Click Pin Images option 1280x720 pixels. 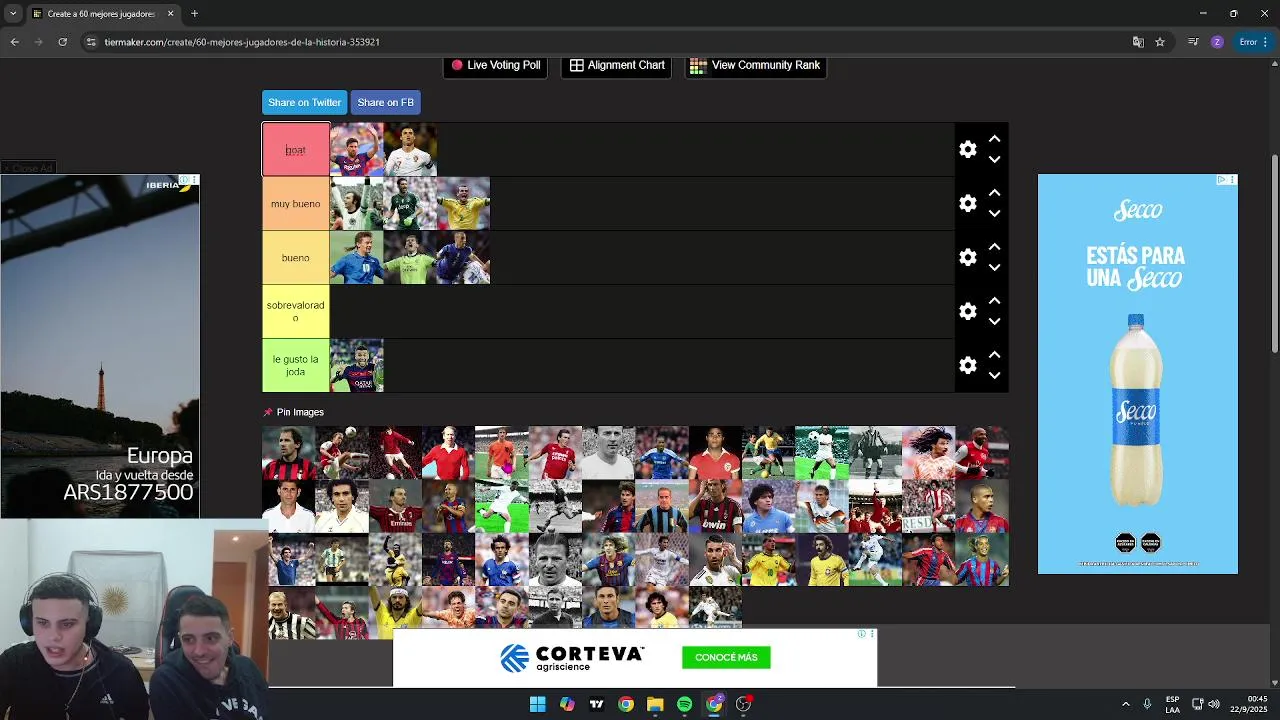[x=293, y=412]
